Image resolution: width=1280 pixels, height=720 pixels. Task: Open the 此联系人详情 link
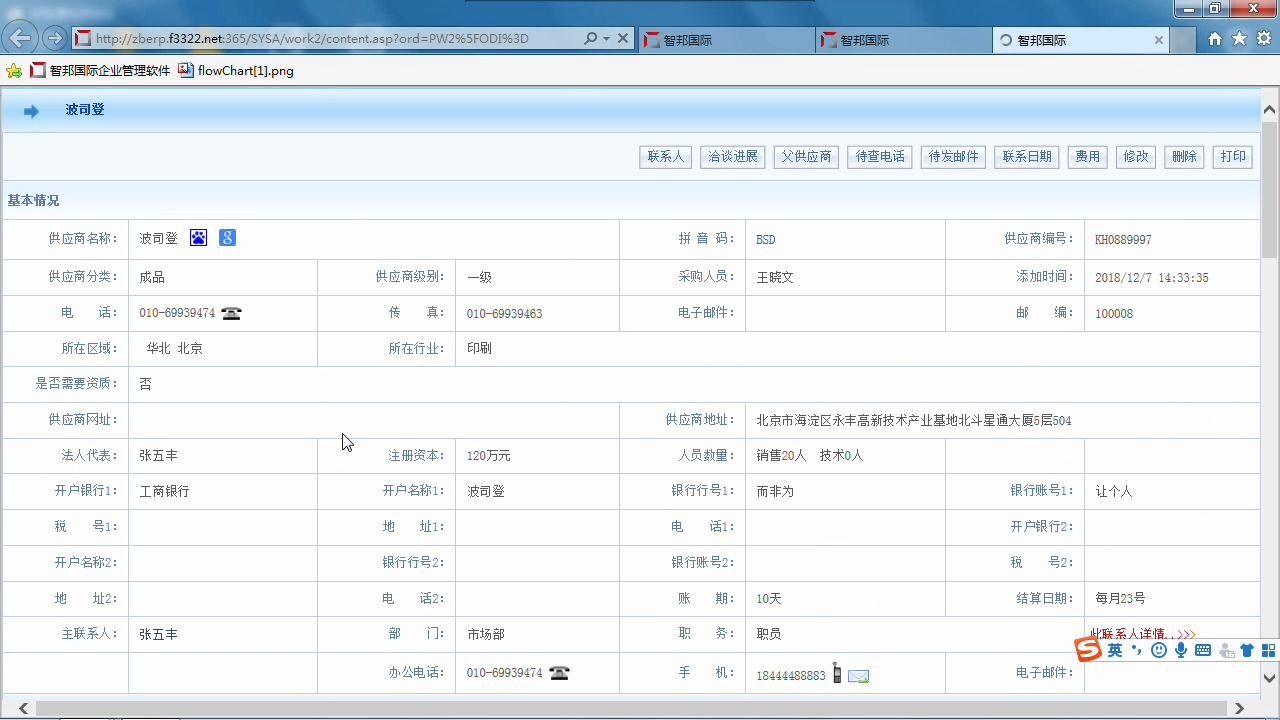[x=1142, y=634]
